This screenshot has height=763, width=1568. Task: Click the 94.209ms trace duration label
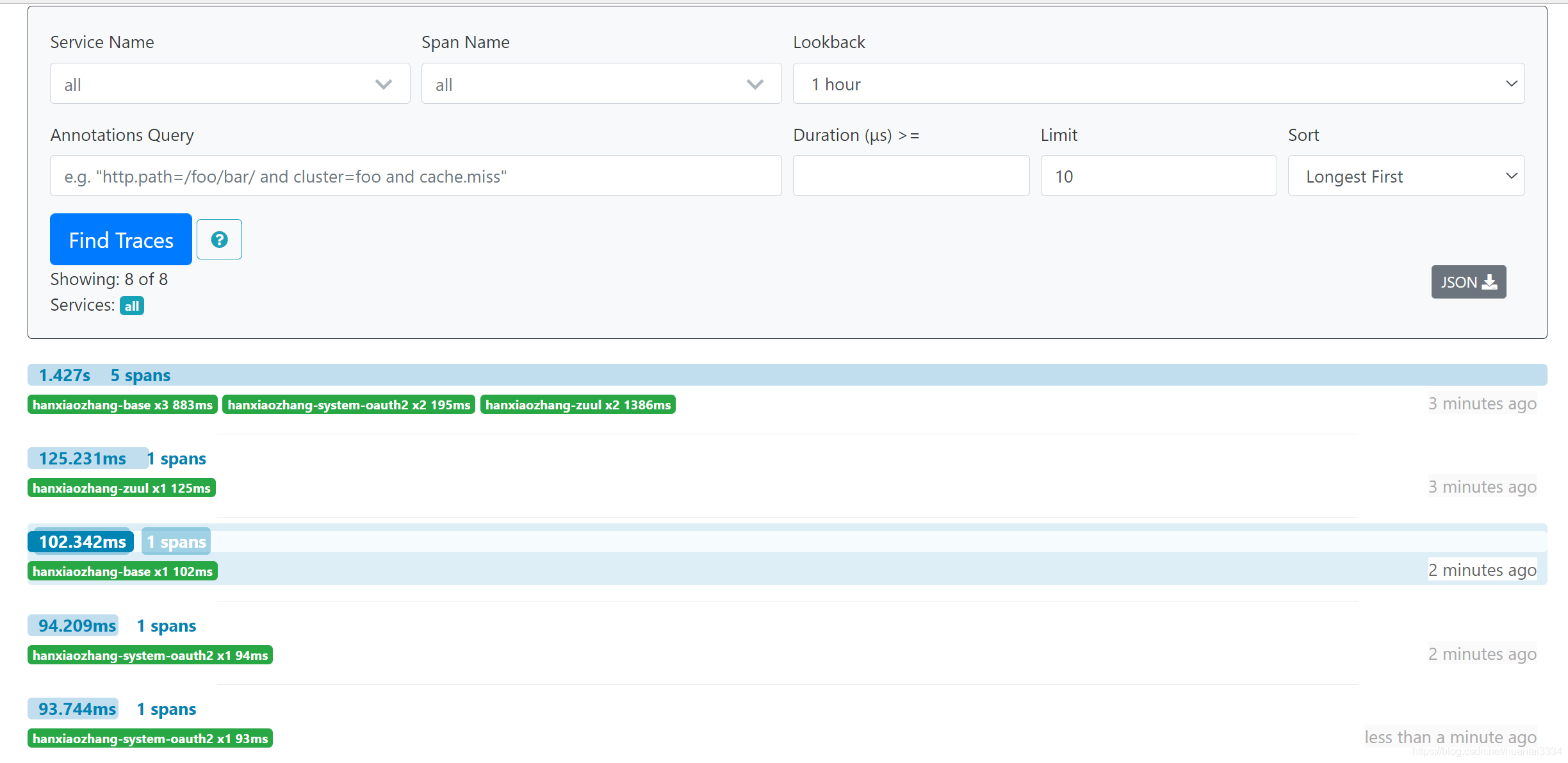[x=72, y=625]
